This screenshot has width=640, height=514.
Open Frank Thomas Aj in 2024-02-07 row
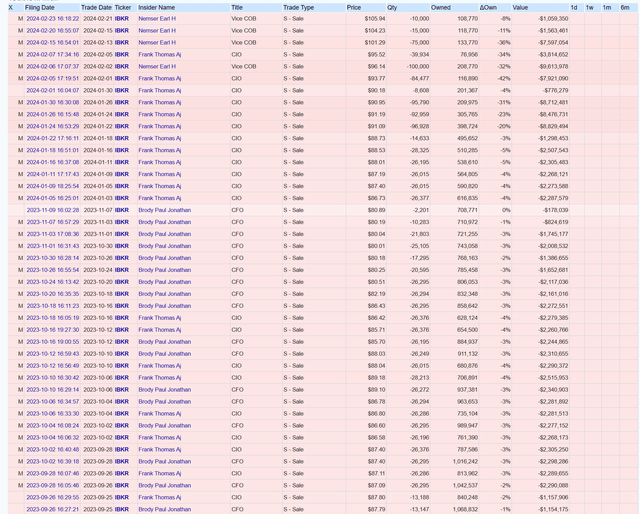tap(160, 54)
